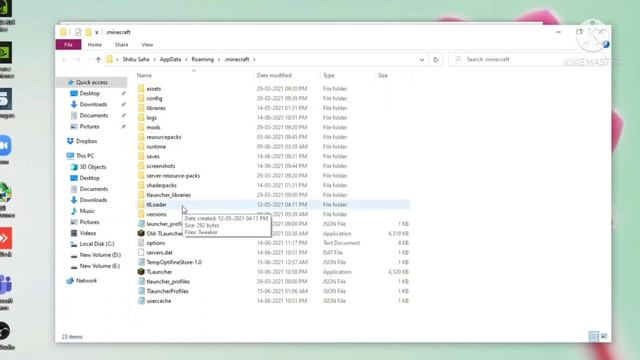Select the tlauncher_libraries folder

pos(169,195)
